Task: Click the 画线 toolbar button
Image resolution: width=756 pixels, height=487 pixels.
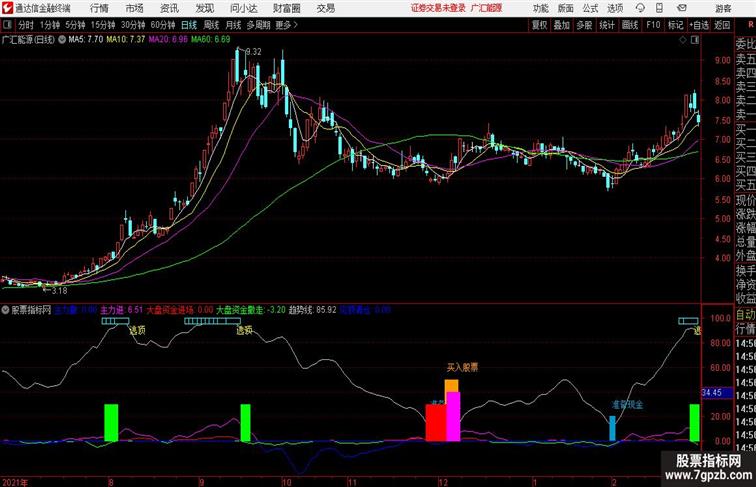Action: click(x=630, y=25)
